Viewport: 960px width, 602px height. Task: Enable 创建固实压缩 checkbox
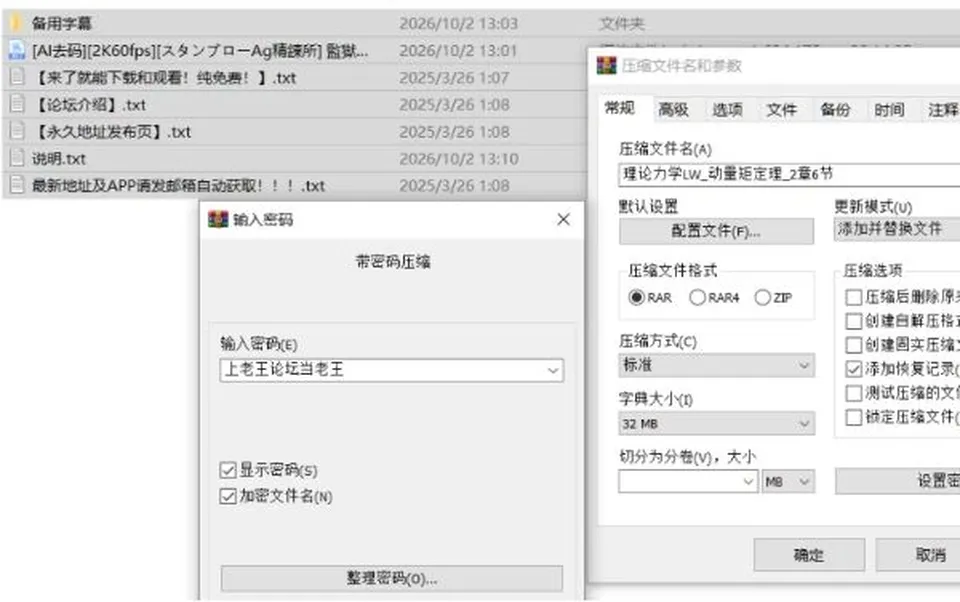853,345
